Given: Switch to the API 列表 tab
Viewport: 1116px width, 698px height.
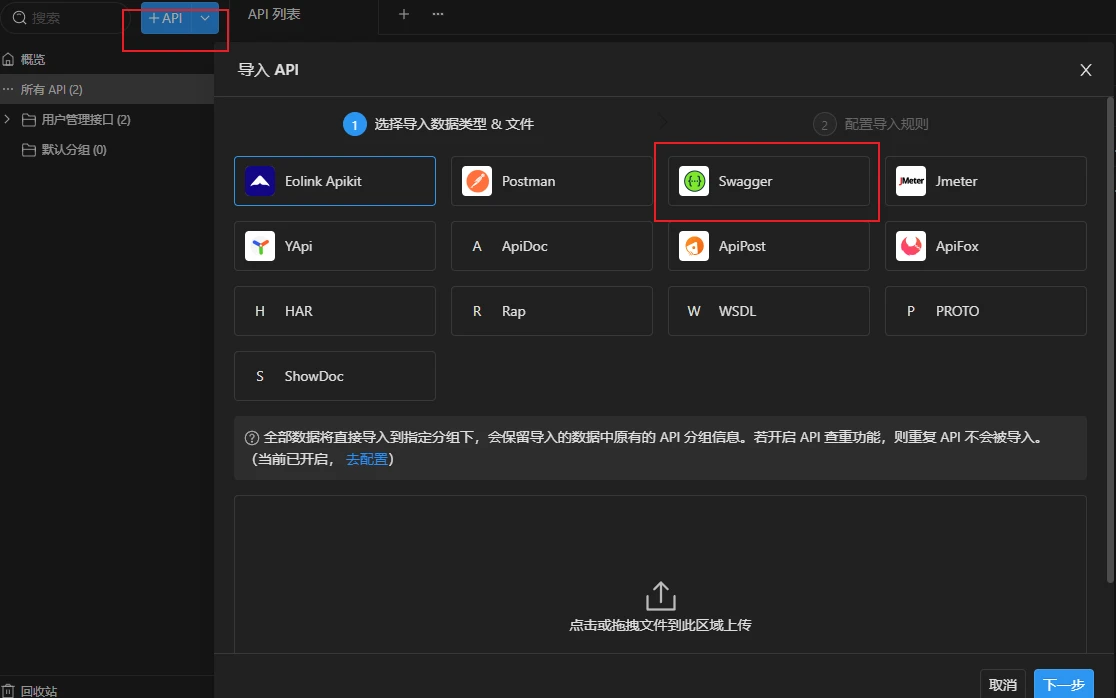Looking at the screenshot, I should pos(274,14).
